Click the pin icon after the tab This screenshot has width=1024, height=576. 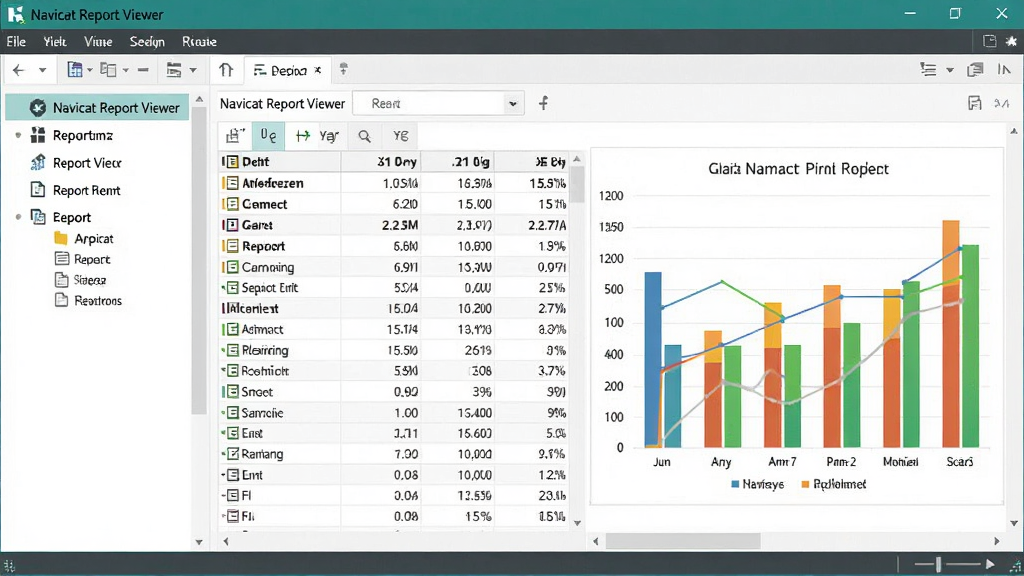[x=344, y=69]
